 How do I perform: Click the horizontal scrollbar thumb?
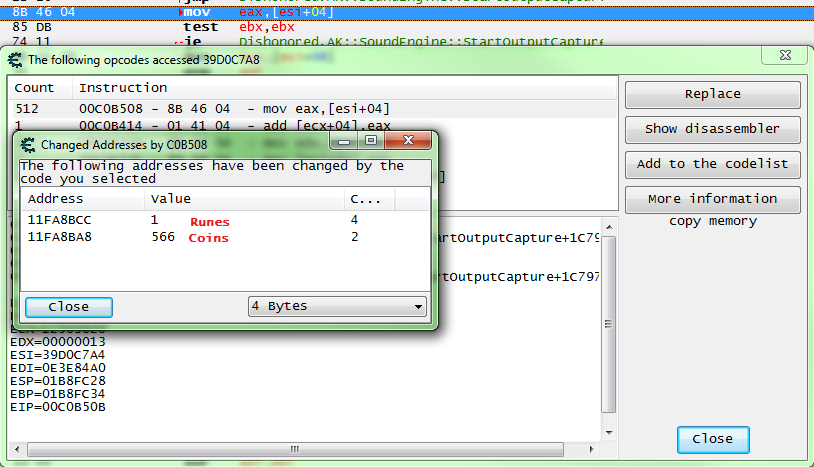(x=295, y=449)
